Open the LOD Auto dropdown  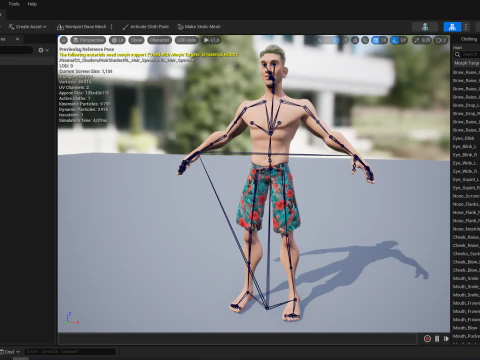(x=187, y=40)
